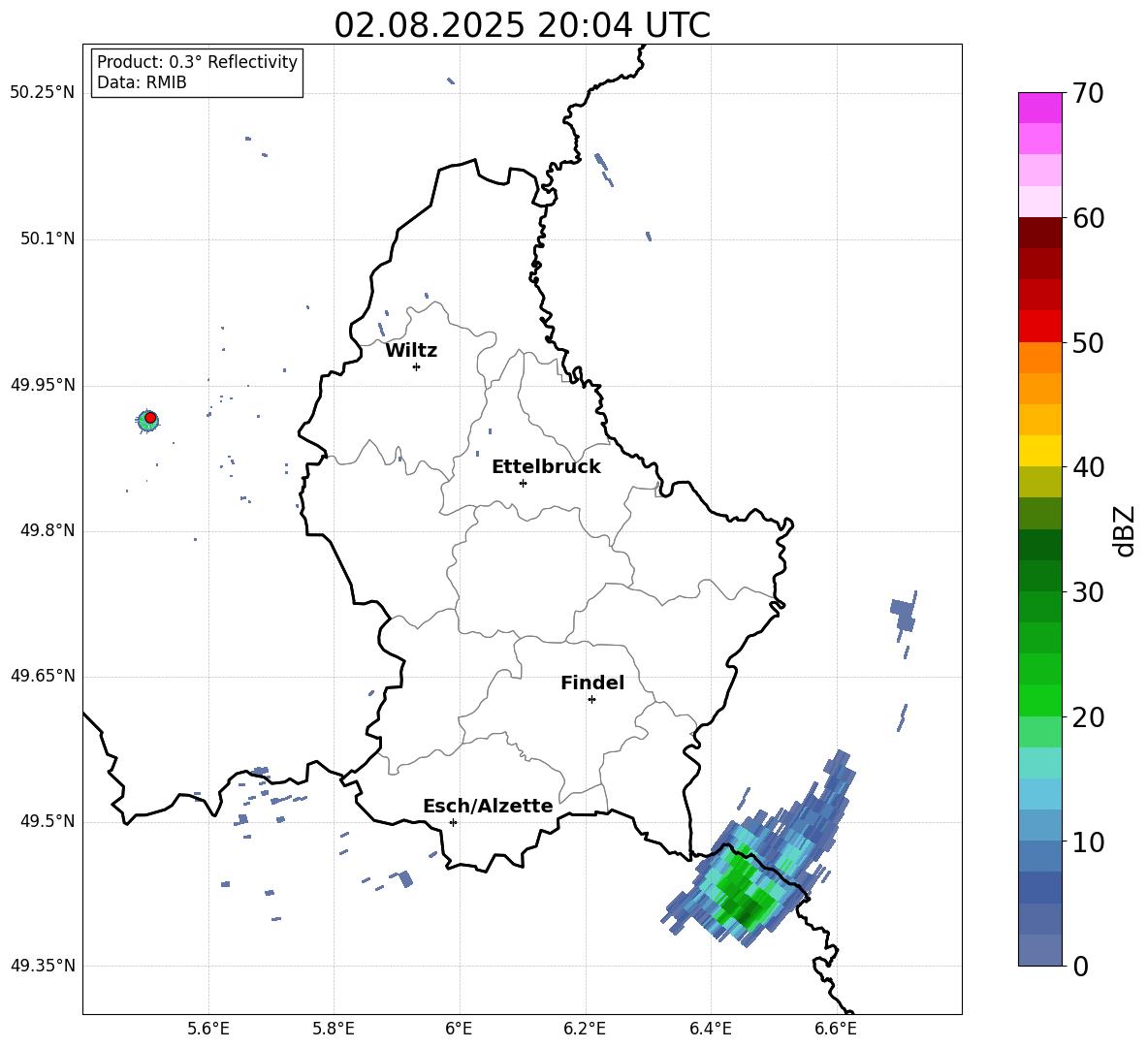Pick the orange swatch just above 50 dBZ
Image resolution: width=1148 pixels, height=1048 pixels.
point(1039,358)
